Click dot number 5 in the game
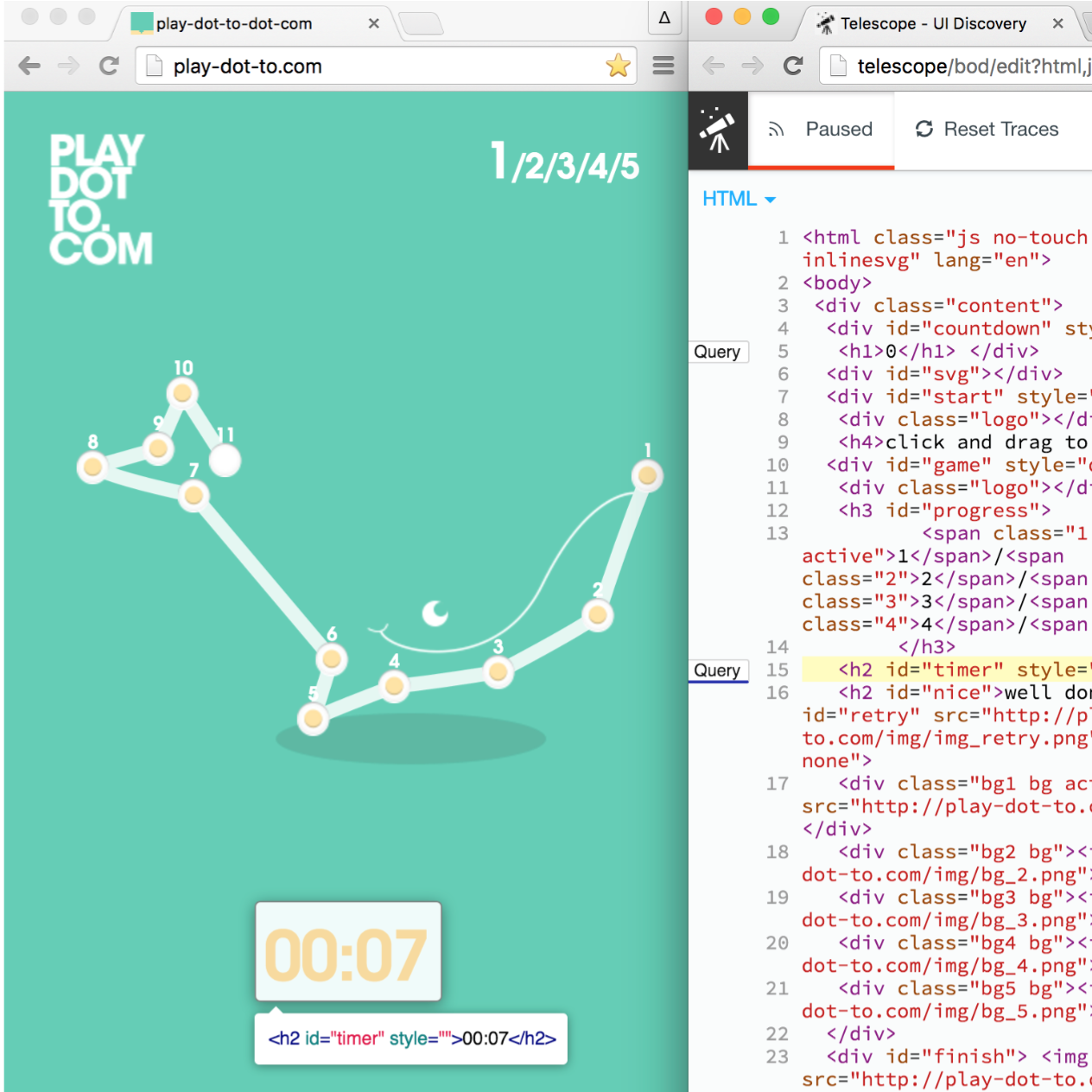This screenshot has height=1092, width=1092. tap(313, 719)
